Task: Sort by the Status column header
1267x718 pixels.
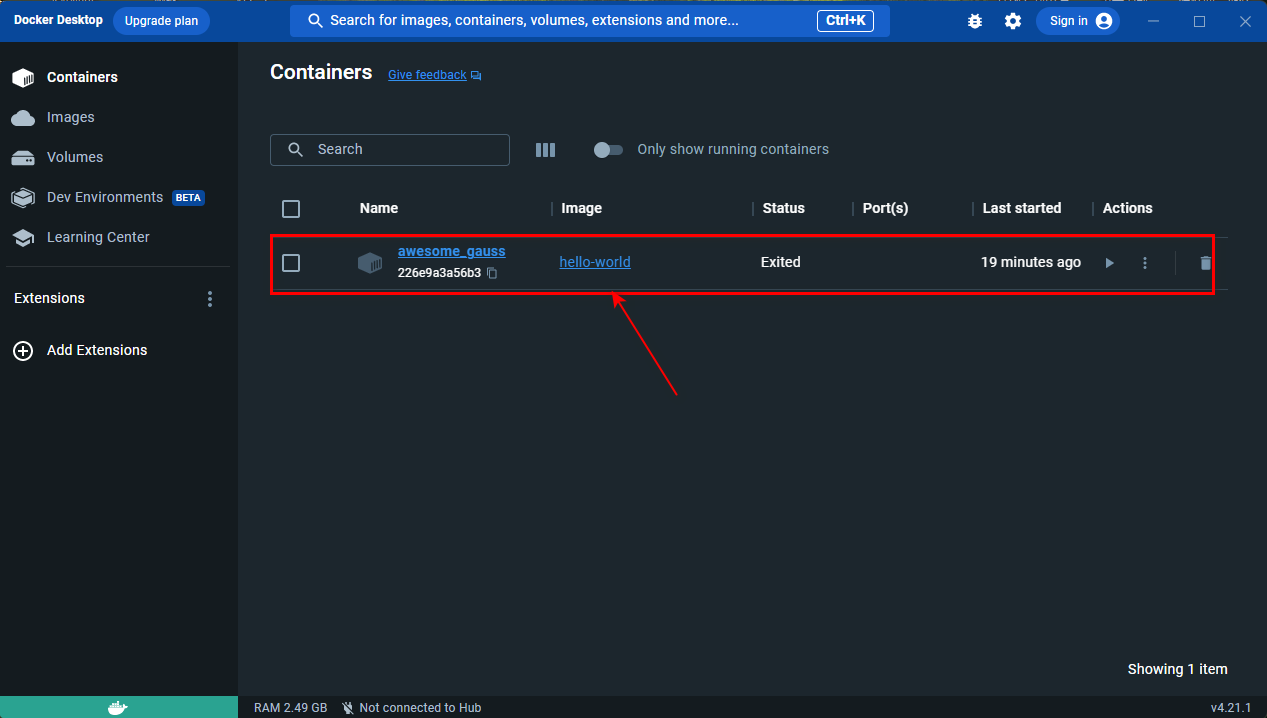Action: [x=784, y=208]
